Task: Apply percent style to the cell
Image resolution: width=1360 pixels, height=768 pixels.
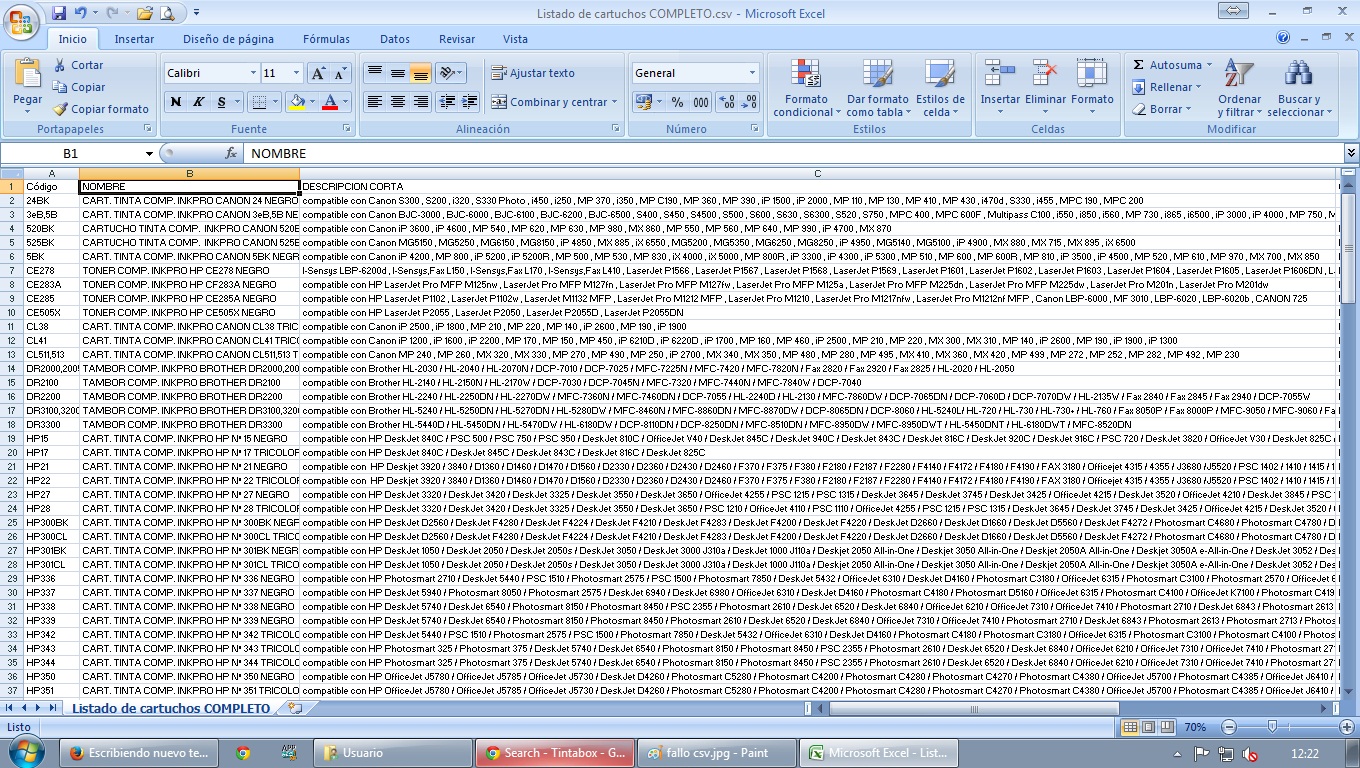Action: pos(677,102)
